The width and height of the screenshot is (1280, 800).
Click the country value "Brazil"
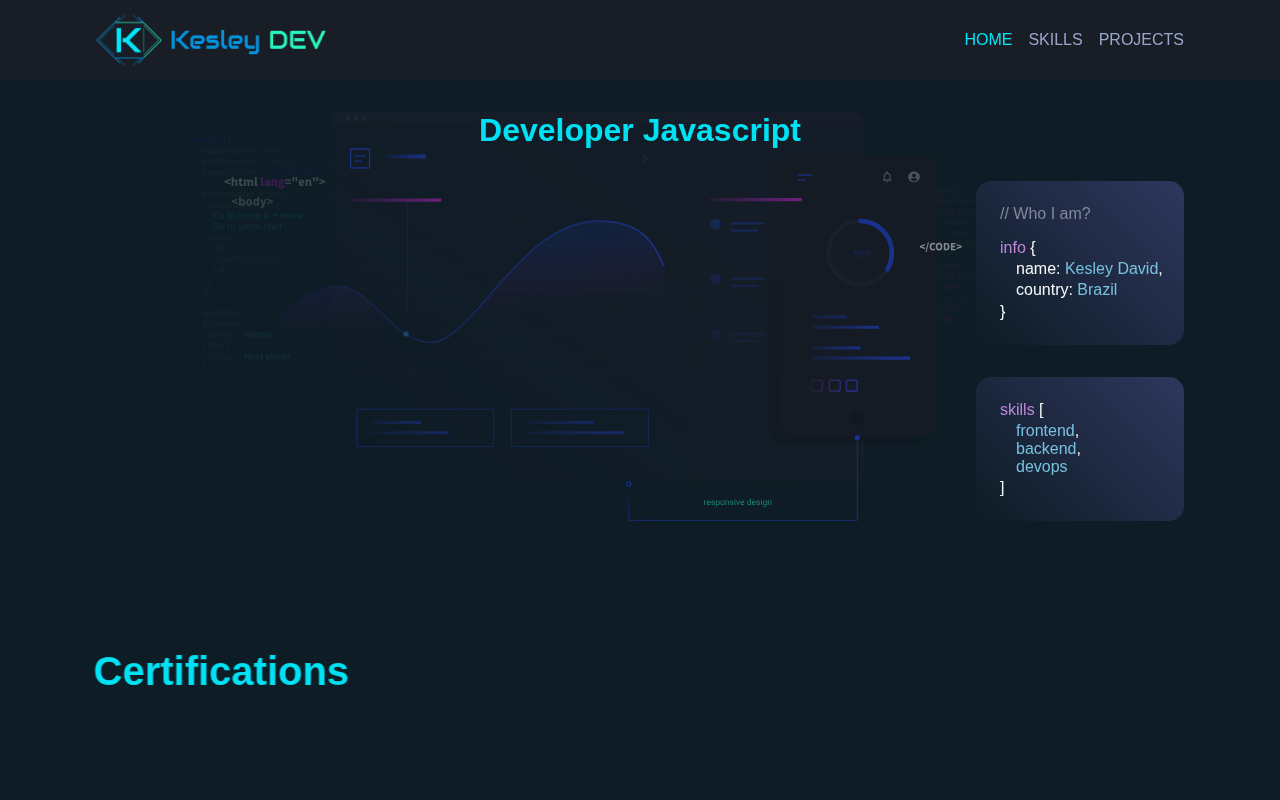click(1097, 289)
